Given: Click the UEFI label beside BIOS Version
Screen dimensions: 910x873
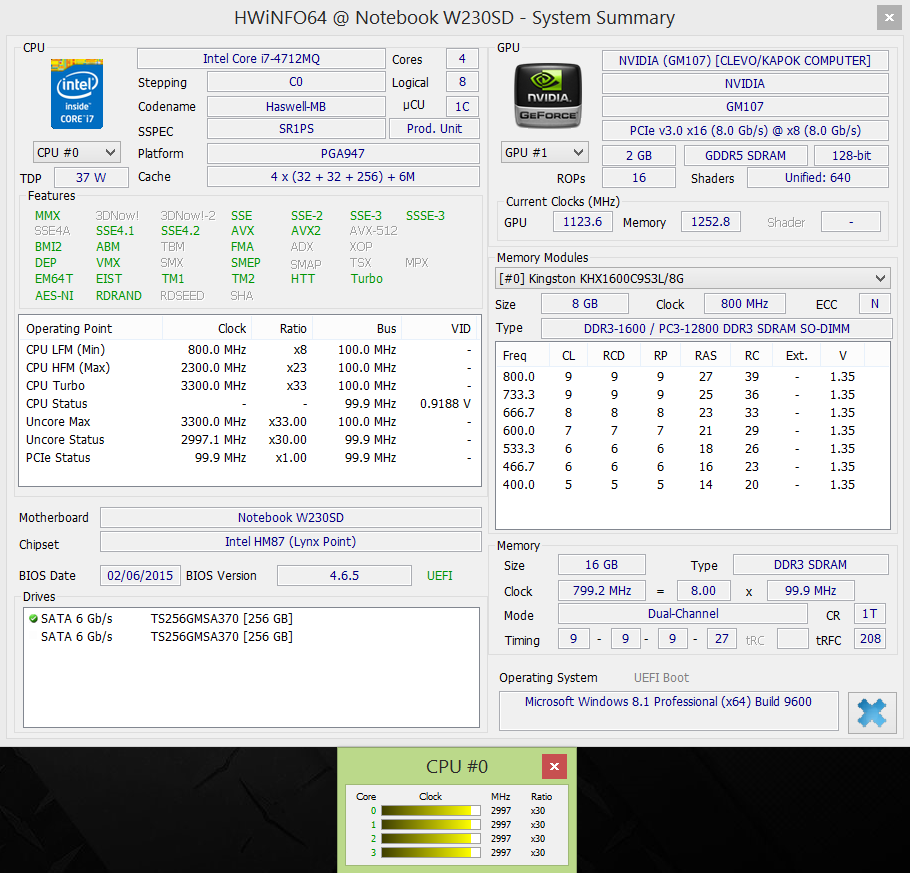Looking at the screenshot, I should (x=439, y=576).
